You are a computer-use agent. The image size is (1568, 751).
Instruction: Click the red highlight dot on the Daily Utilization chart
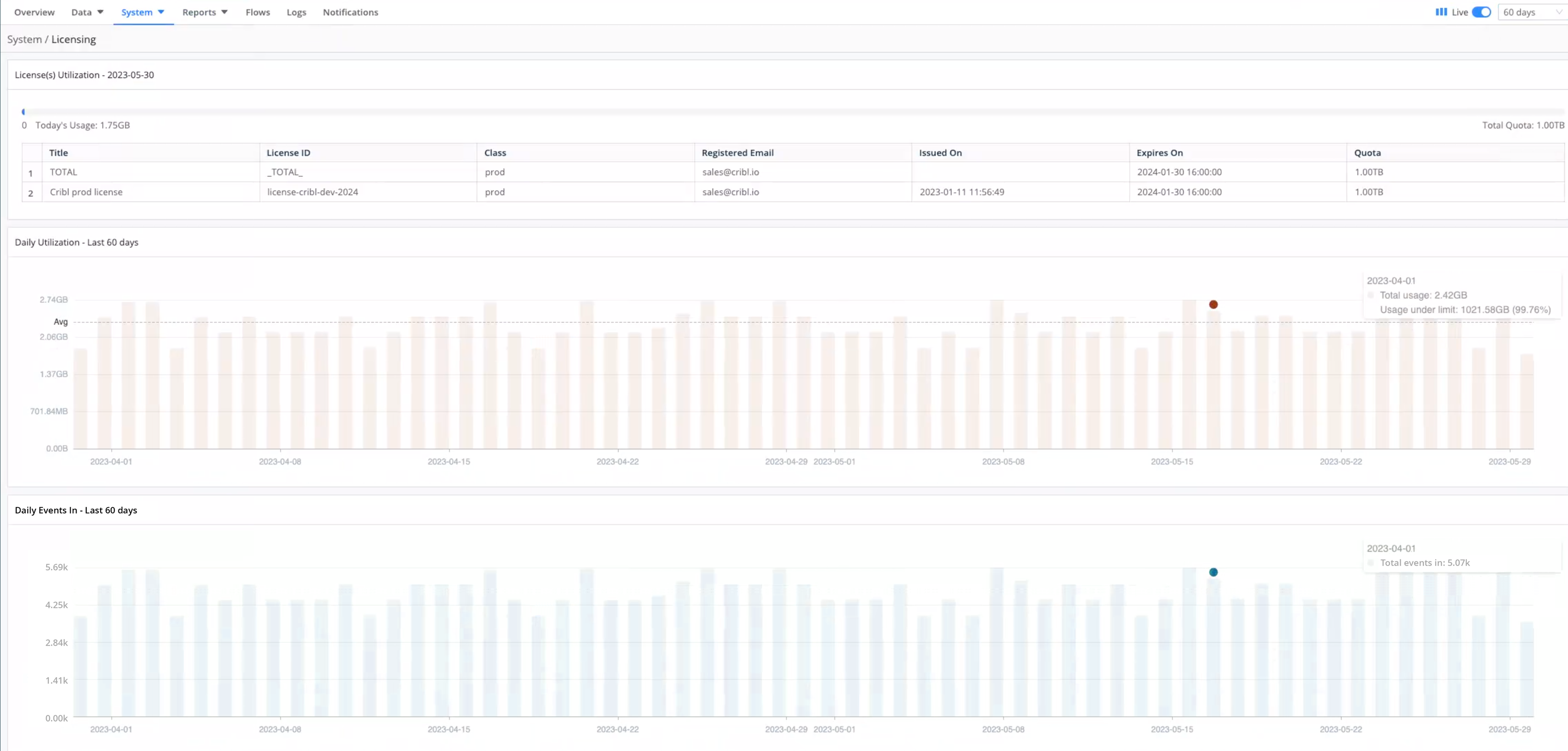point(1214,304)
